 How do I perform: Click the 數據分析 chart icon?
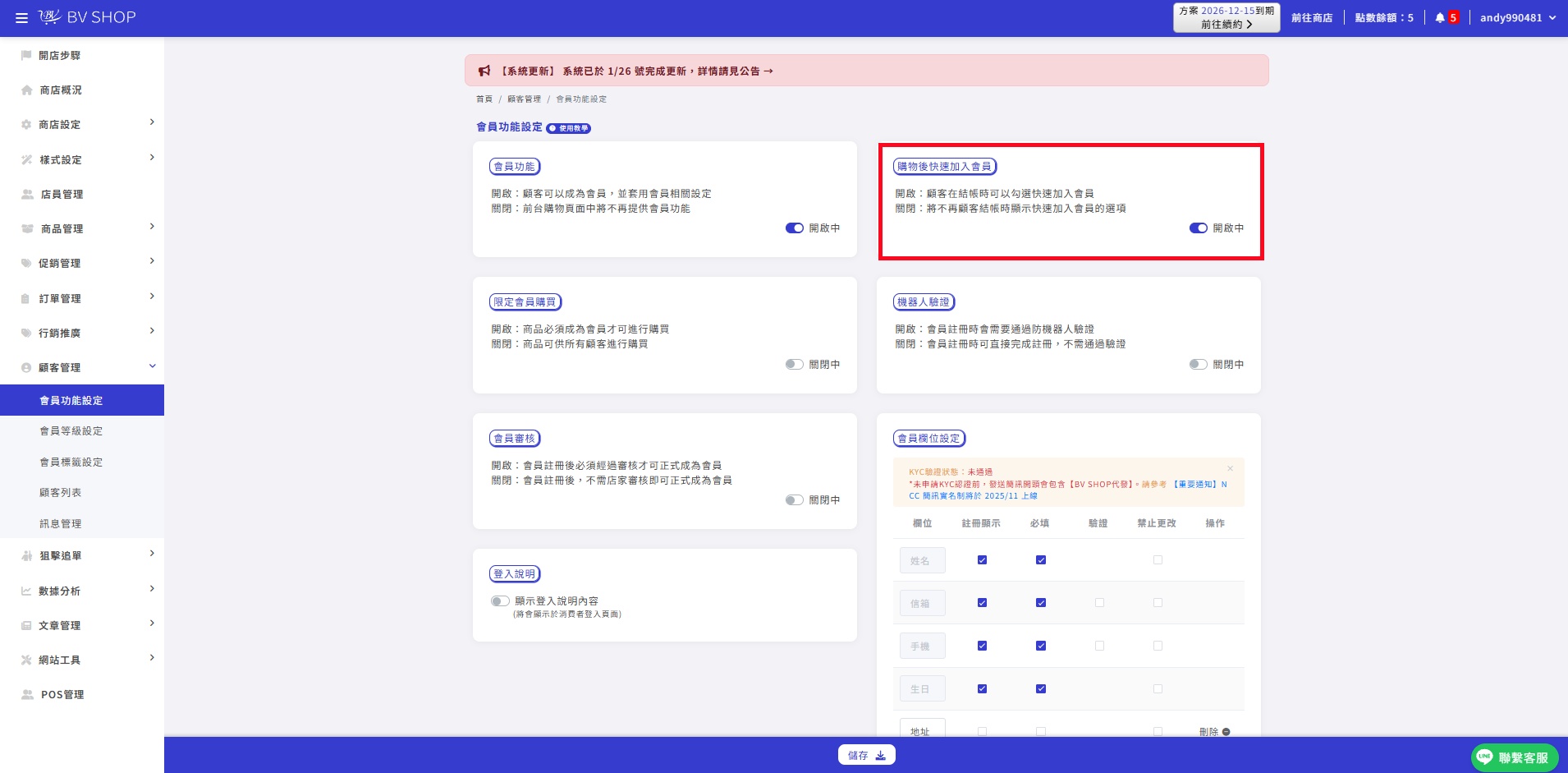tap(26, 591)
